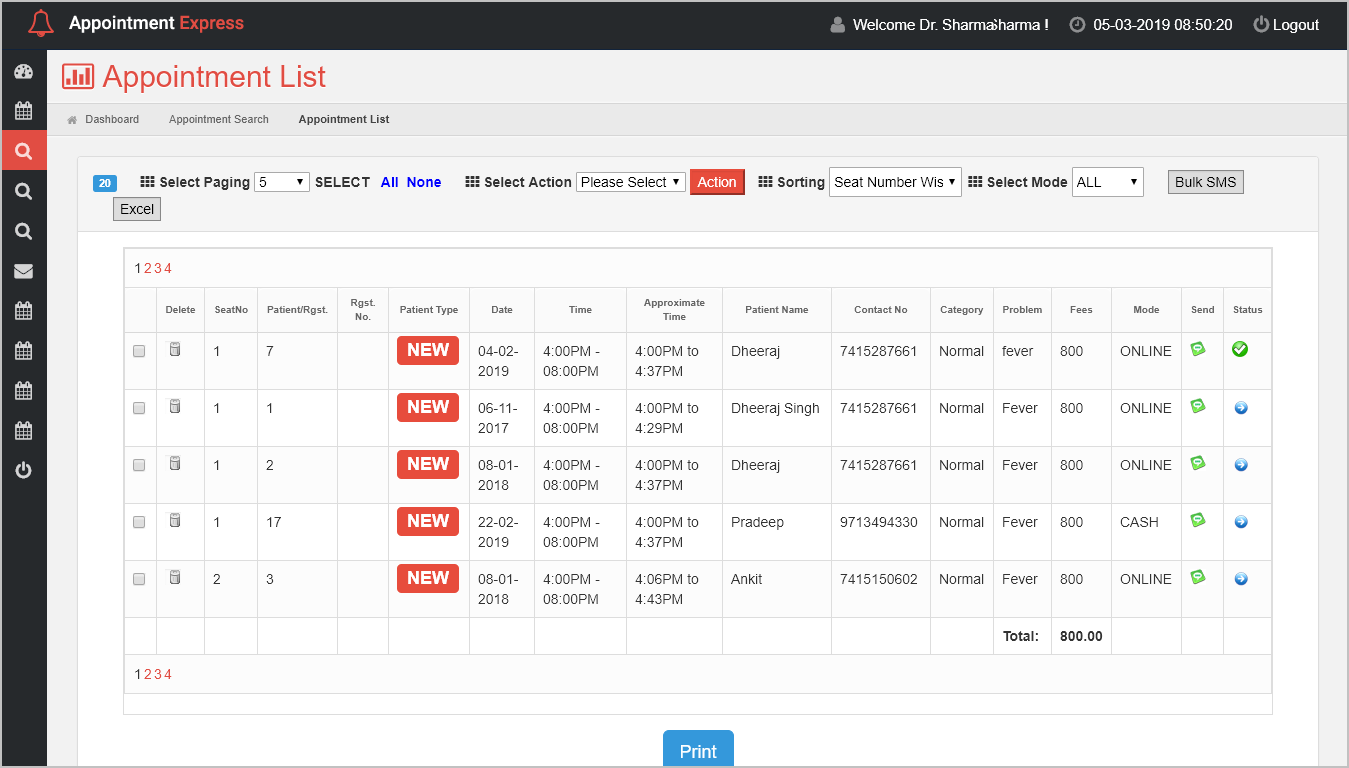Open the Sorting dropdown showing Seat Number
1349x768 pixels.
pos(894,182)
